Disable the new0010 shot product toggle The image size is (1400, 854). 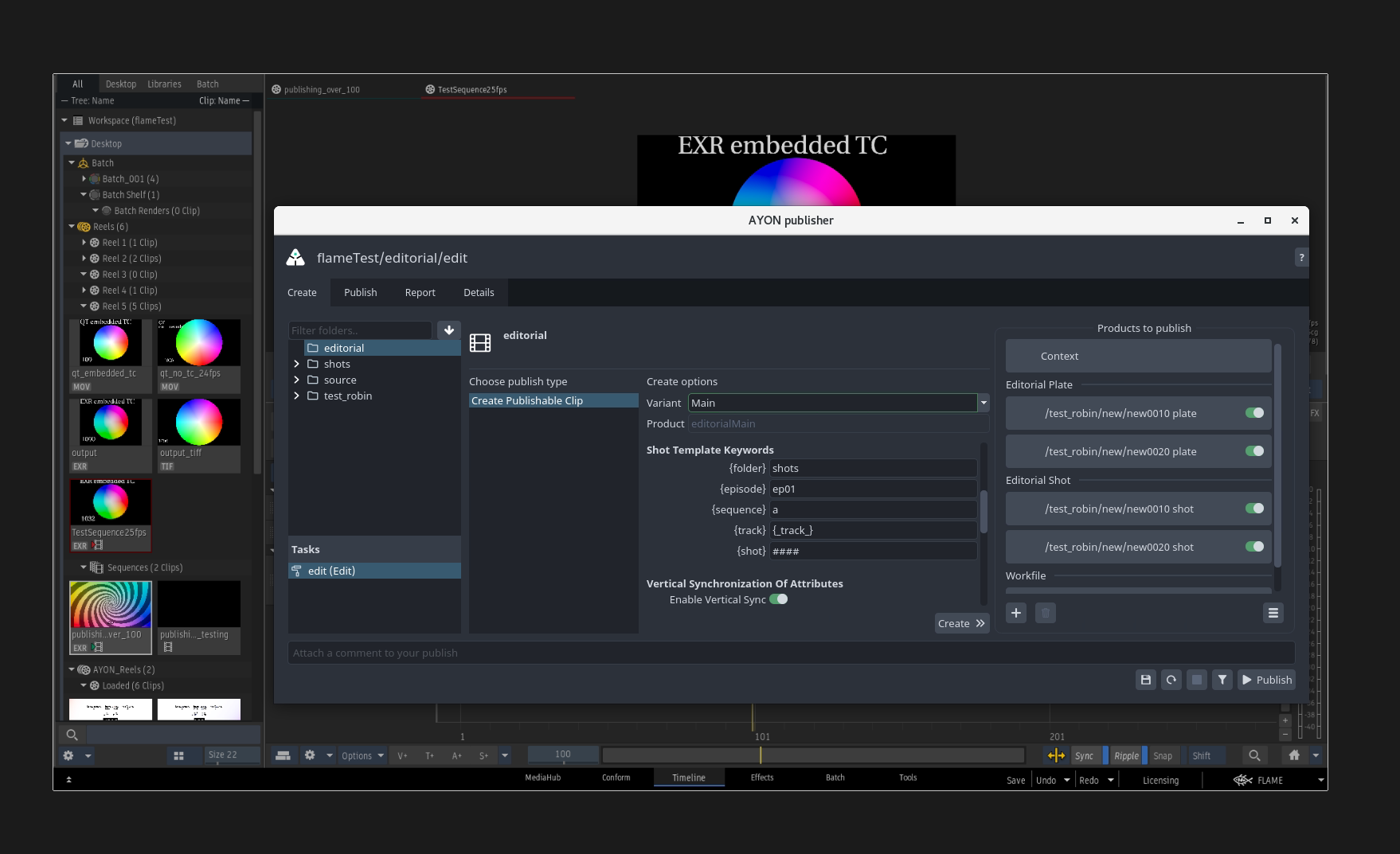coord(1254,509)
